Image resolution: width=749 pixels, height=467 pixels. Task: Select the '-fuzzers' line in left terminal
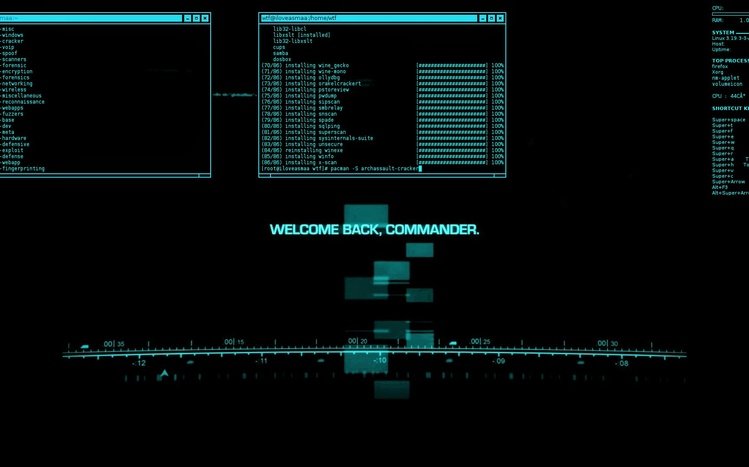[12, 114]
